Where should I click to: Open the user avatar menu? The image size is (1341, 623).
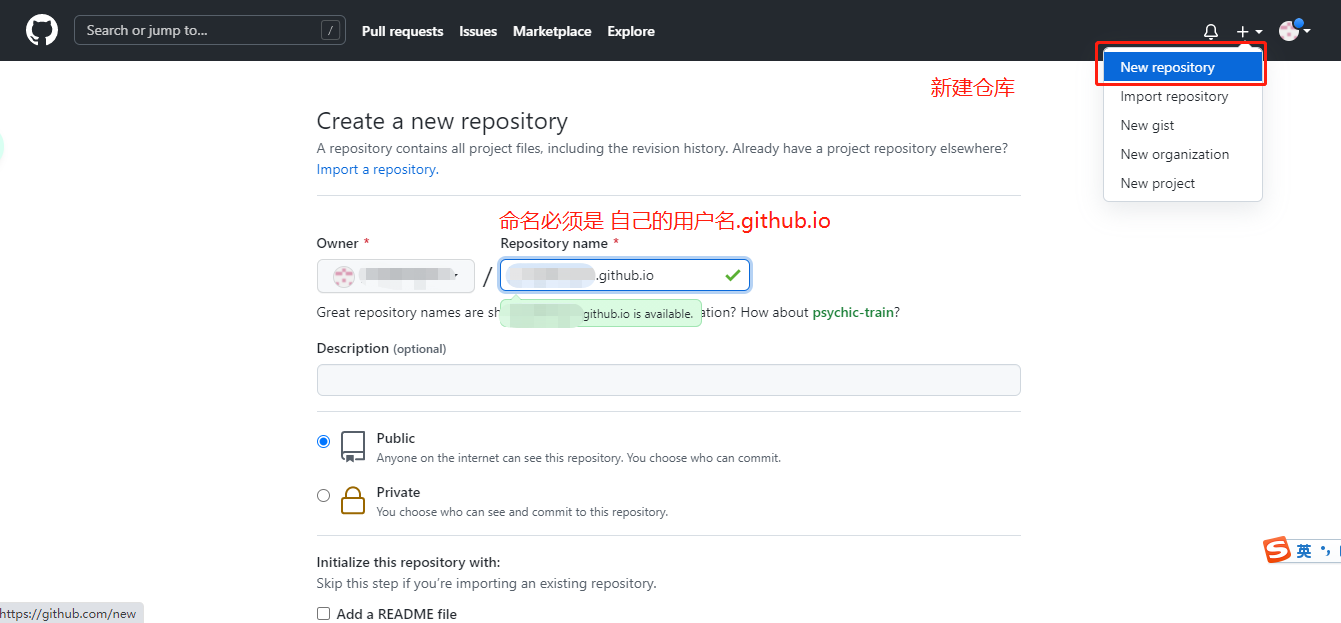pyautogui.click(x=1294, y=30)
